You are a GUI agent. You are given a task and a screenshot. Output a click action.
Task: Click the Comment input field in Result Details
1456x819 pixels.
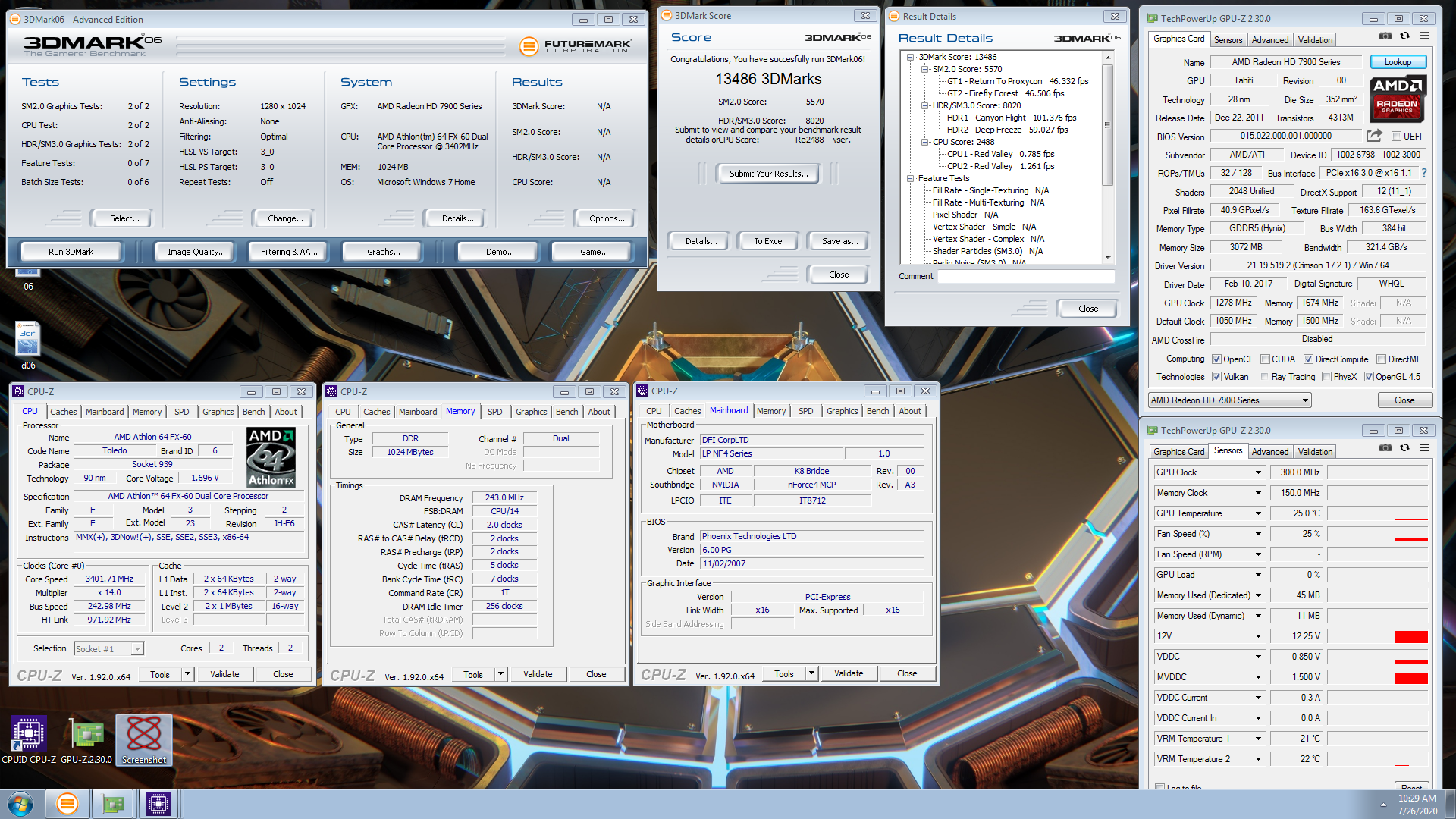pyautogui.click(x=1026, y=276)
